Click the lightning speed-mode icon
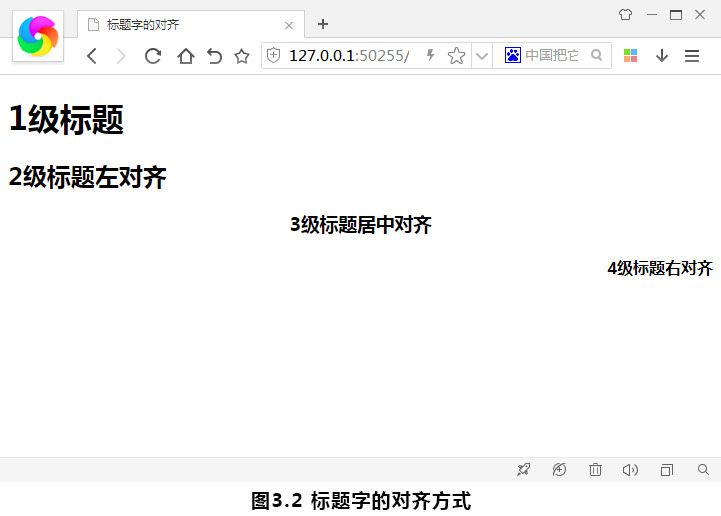 (x=430, y=55)
